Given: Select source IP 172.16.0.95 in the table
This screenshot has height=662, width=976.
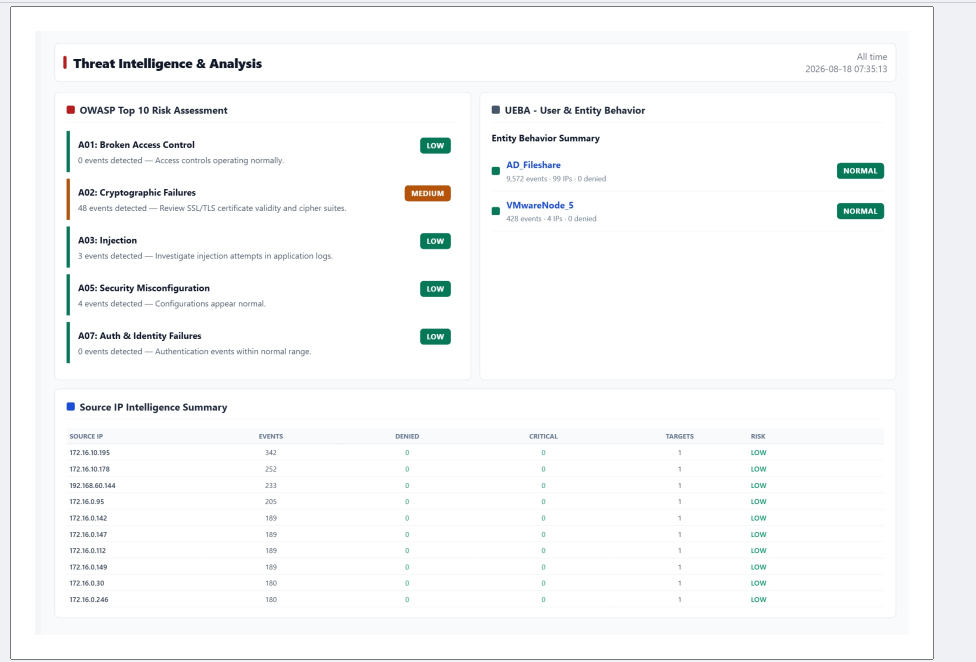Looking at the screenshot, I should point(87,501).
